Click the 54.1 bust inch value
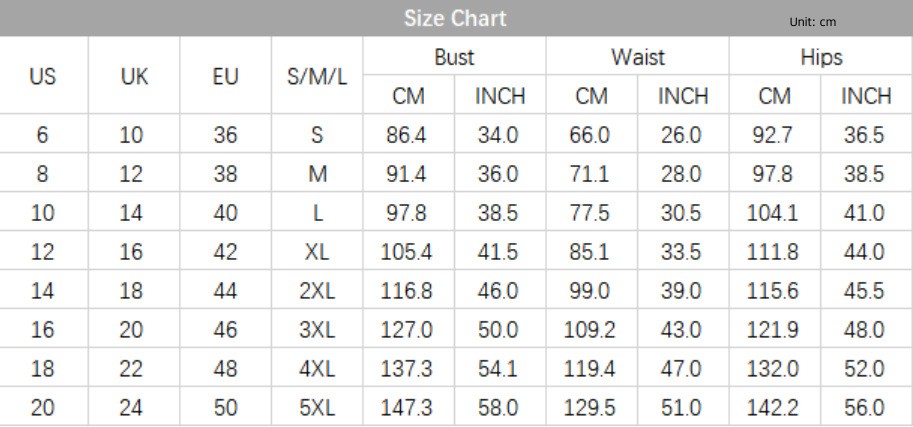This screenshot has width=913, height=427. 499,369
